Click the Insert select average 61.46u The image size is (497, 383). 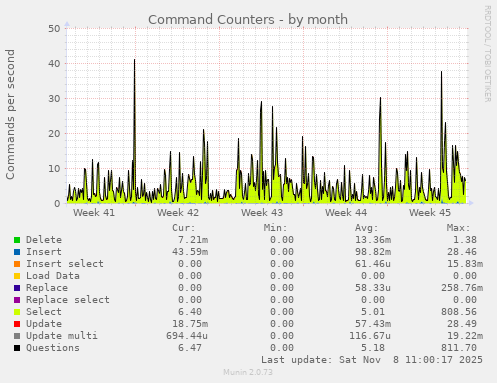[373, 264]
